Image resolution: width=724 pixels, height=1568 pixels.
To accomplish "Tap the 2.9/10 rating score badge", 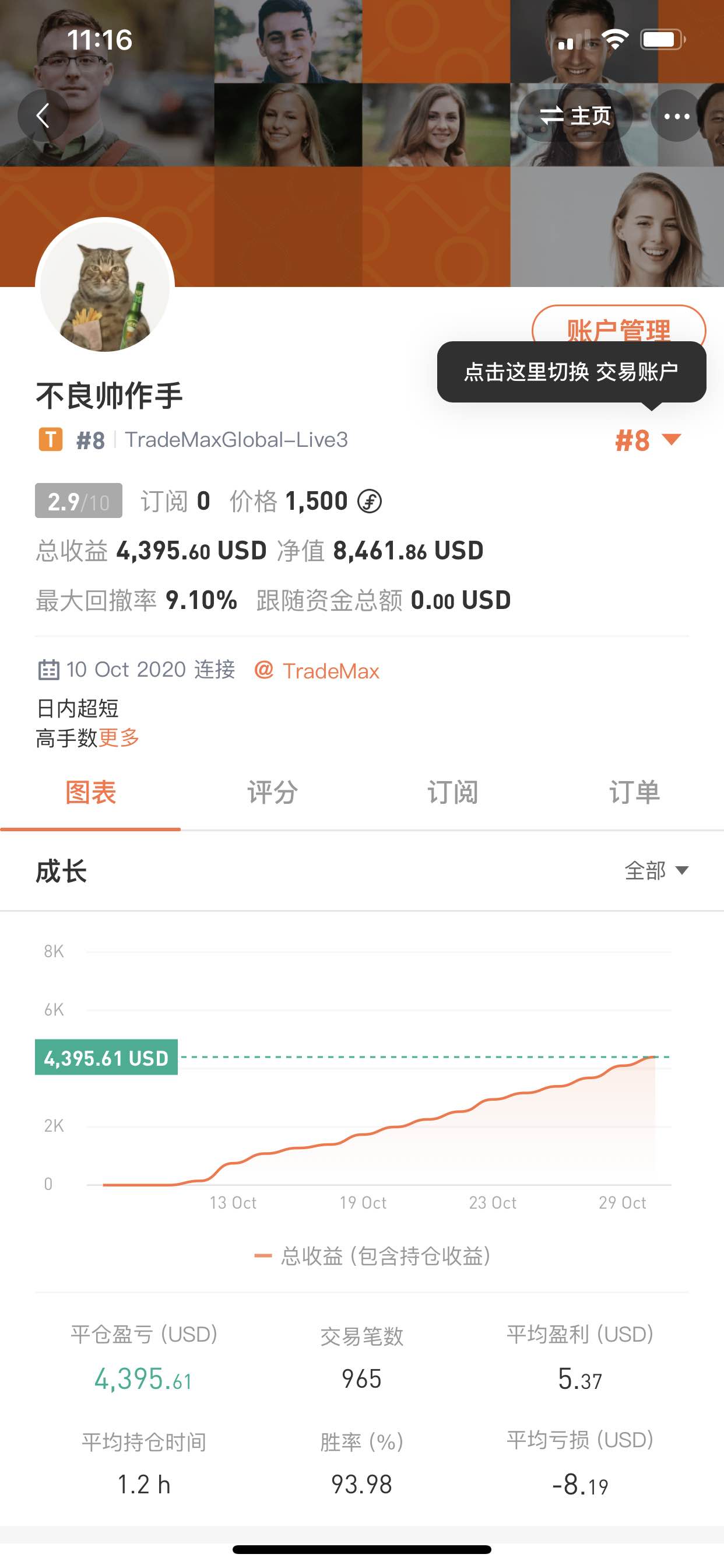I will coord(79,501).
